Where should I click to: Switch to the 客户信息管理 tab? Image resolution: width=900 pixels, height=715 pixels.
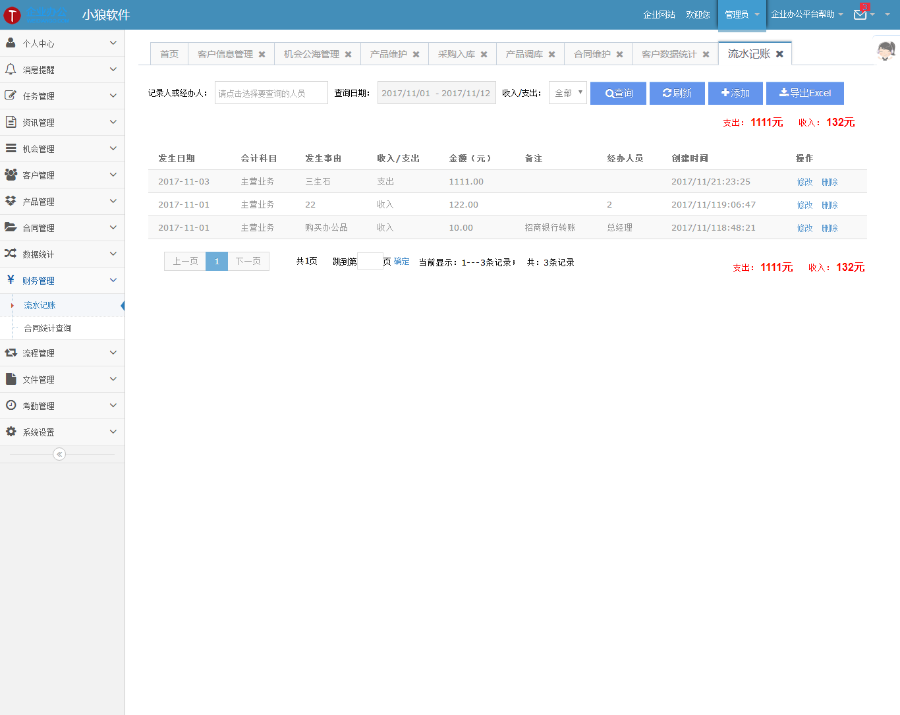[225, 54]
